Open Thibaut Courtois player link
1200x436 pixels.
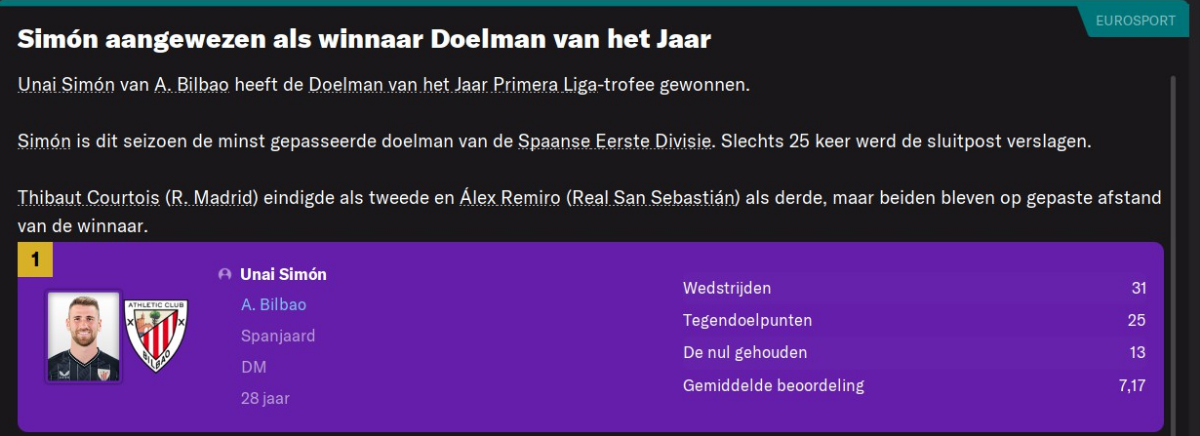[88, 198]
